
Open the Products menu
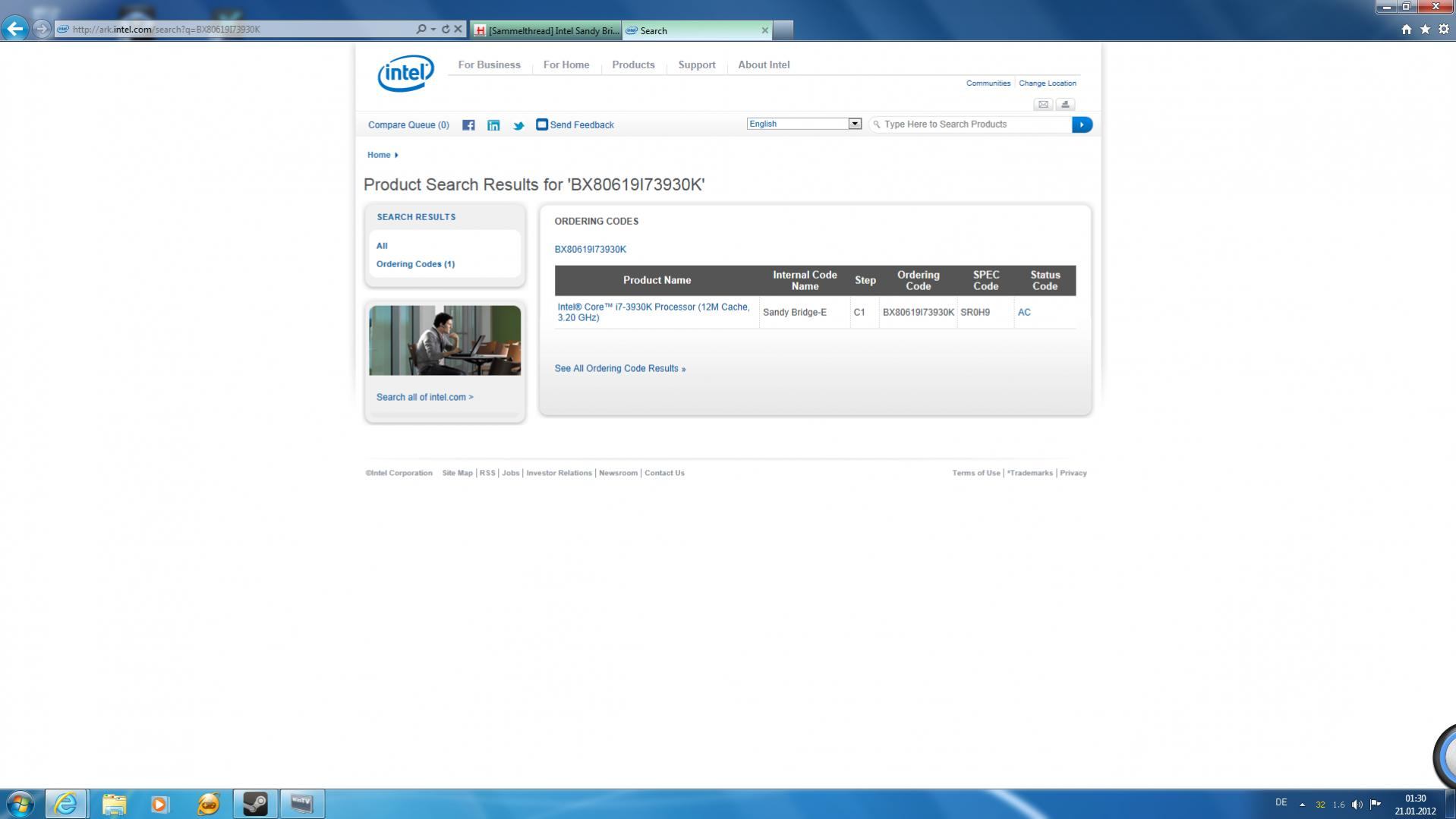tap(633, 65)
